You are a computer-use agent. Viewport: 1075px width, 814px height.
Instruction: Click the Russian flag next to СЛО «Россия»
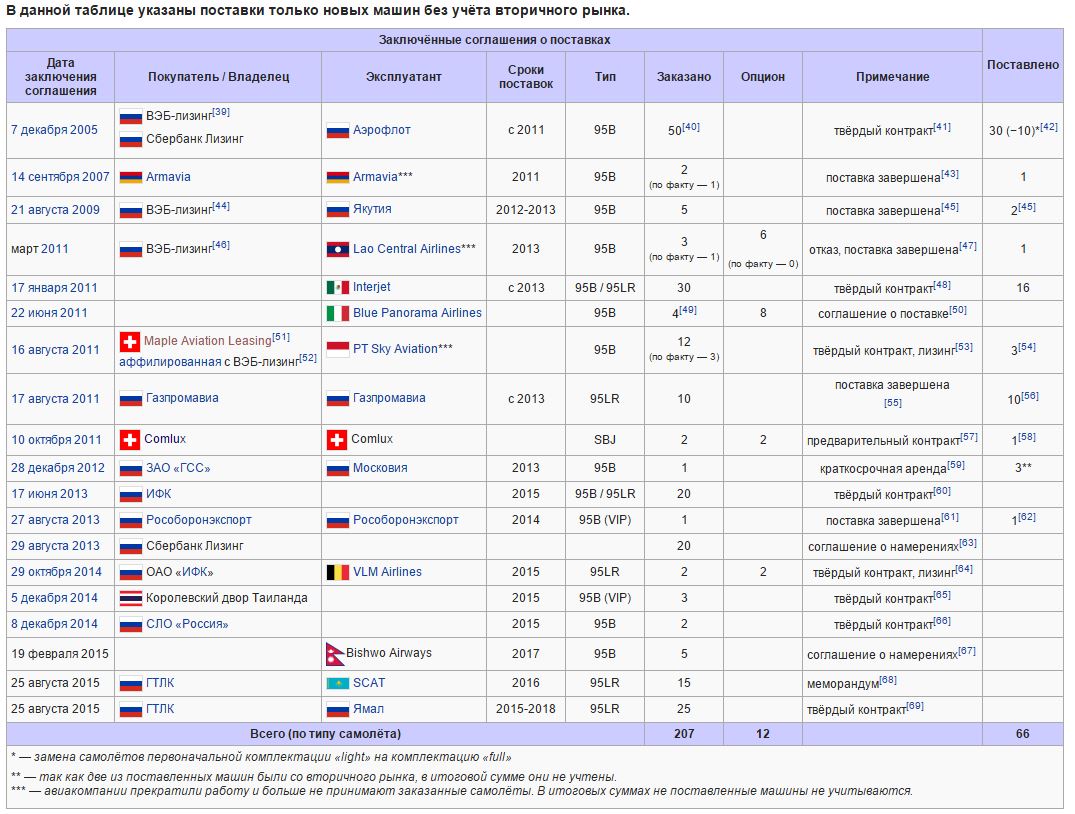coord(130,624)
